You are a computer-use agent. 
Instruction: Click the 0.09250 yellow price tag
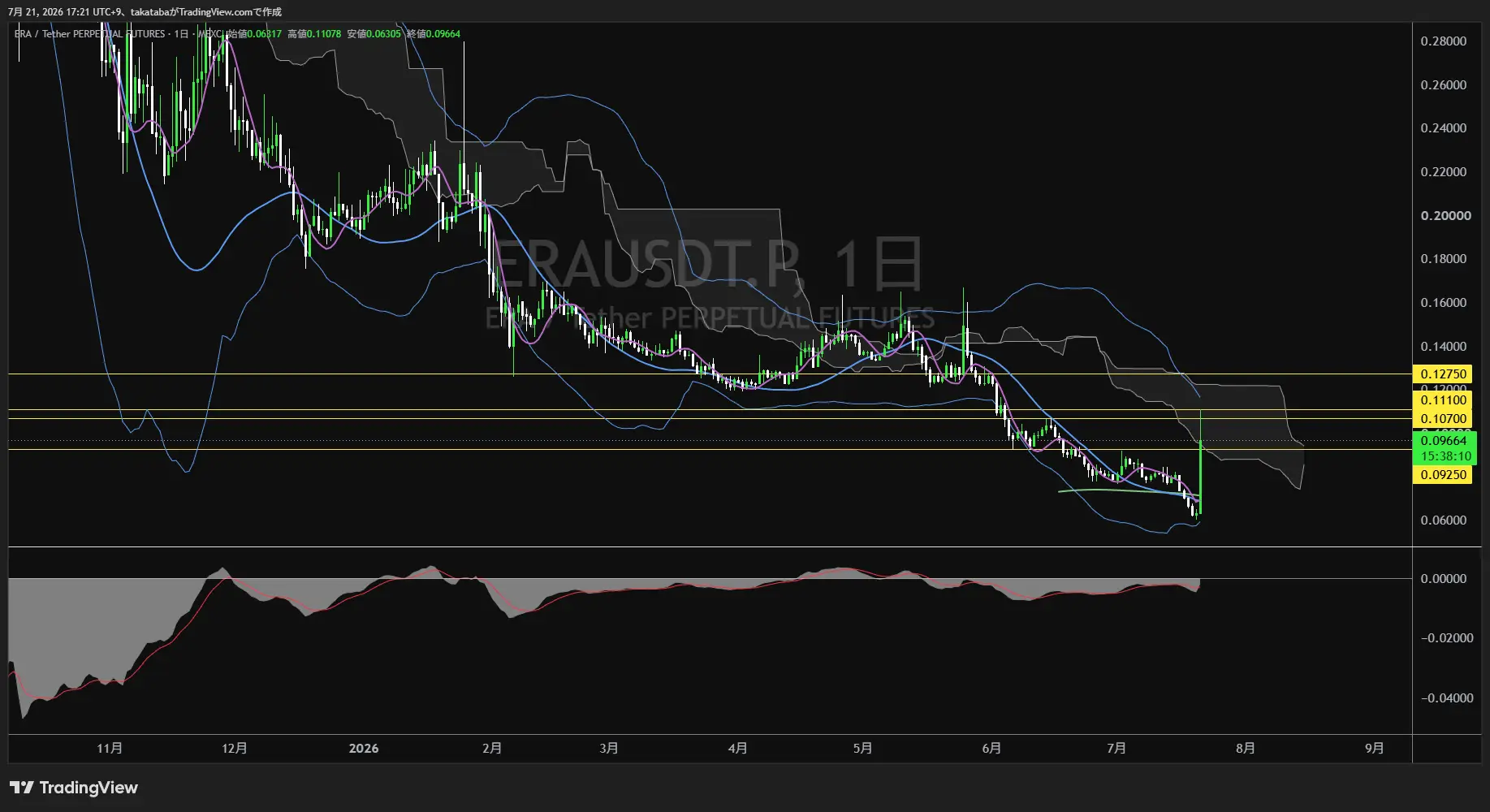click(1443, 474)
